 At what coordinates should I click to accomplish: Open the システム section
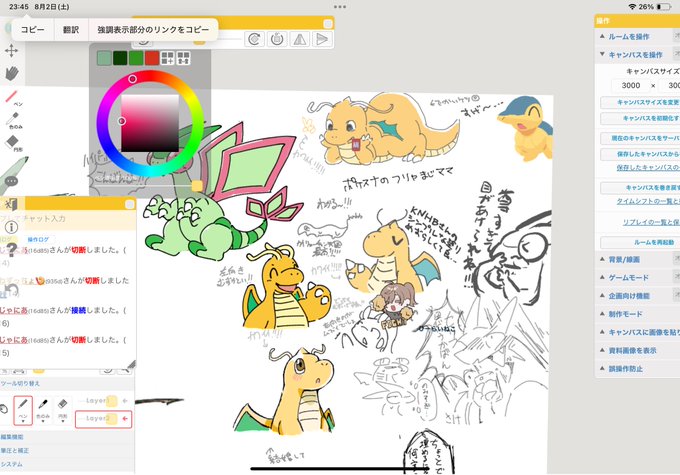[12, 464]
